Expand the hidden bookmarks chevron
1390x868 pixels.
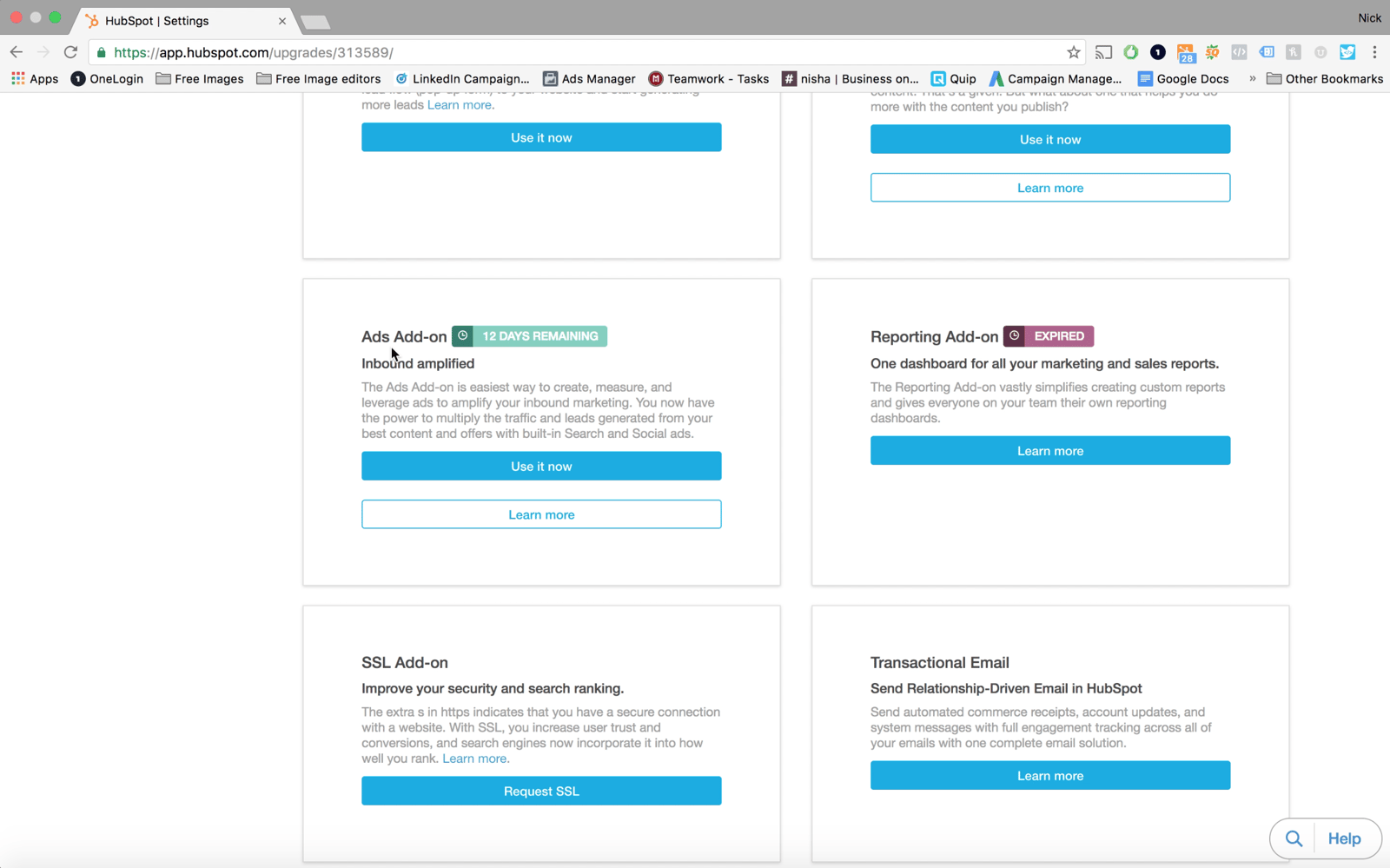pyautogui.click(x=1252, y=78)
